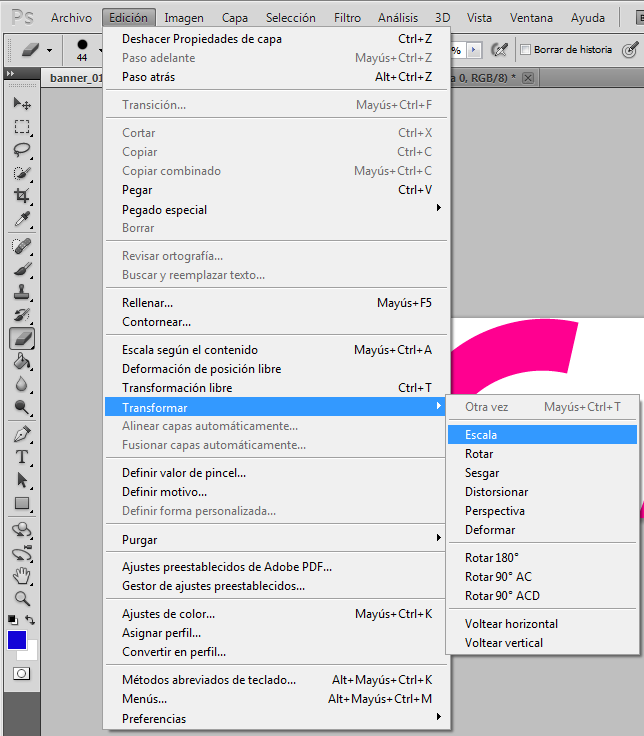644x736 pixels.
Task: Select the Quick Selection tool
Action: point(22,173)
